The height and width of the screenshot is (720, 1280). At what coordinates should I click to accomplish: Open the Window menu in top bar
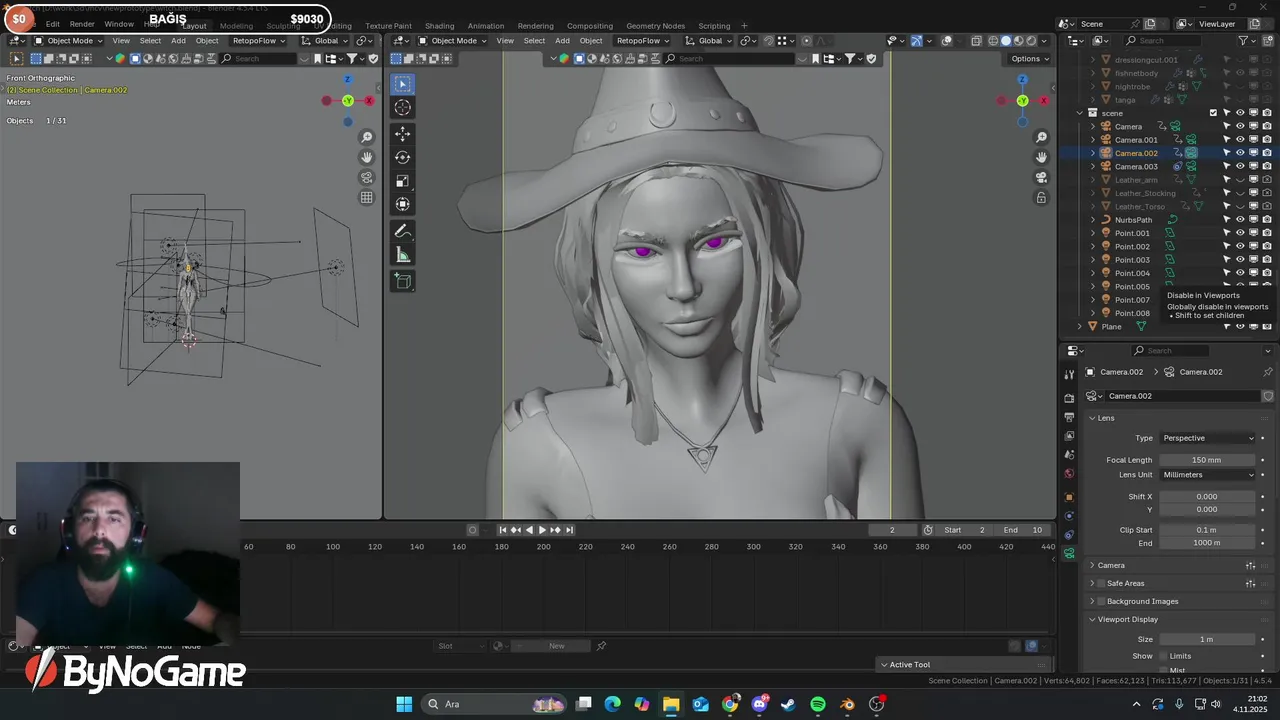tap(119, 24)
